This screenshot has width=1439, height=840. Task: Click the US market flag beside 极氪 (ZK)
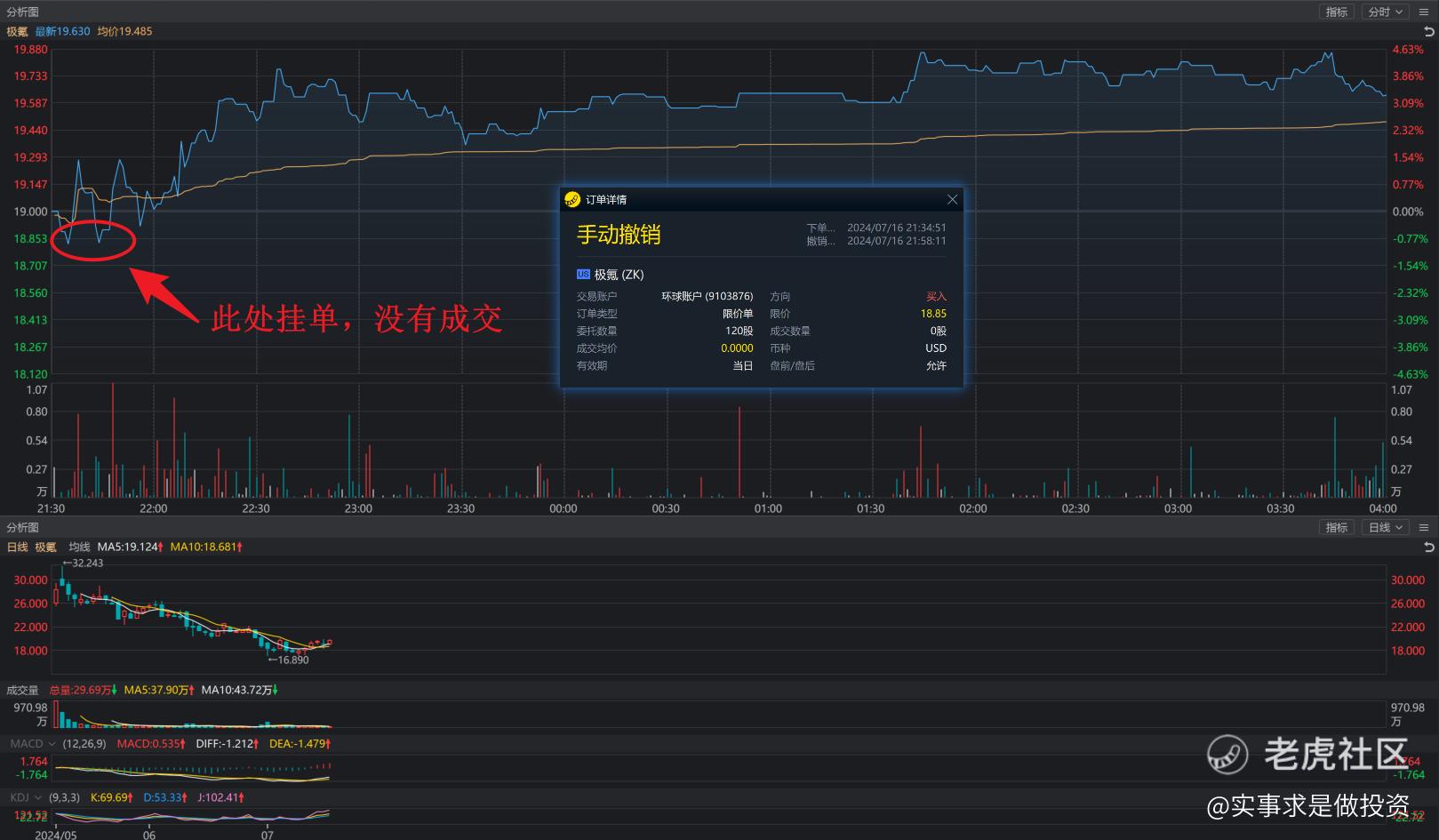click(583, 275)
